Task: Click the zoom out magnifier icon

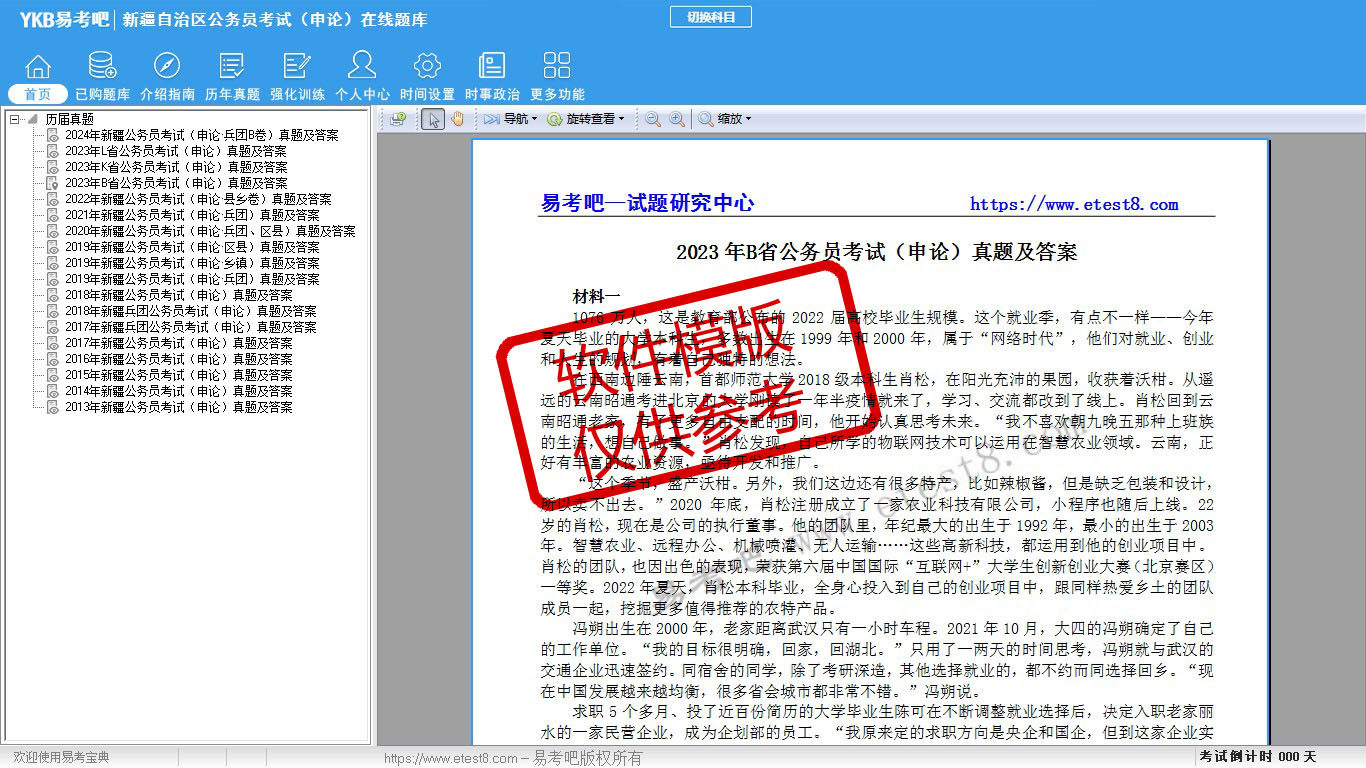Action: [x=653, y=119]
